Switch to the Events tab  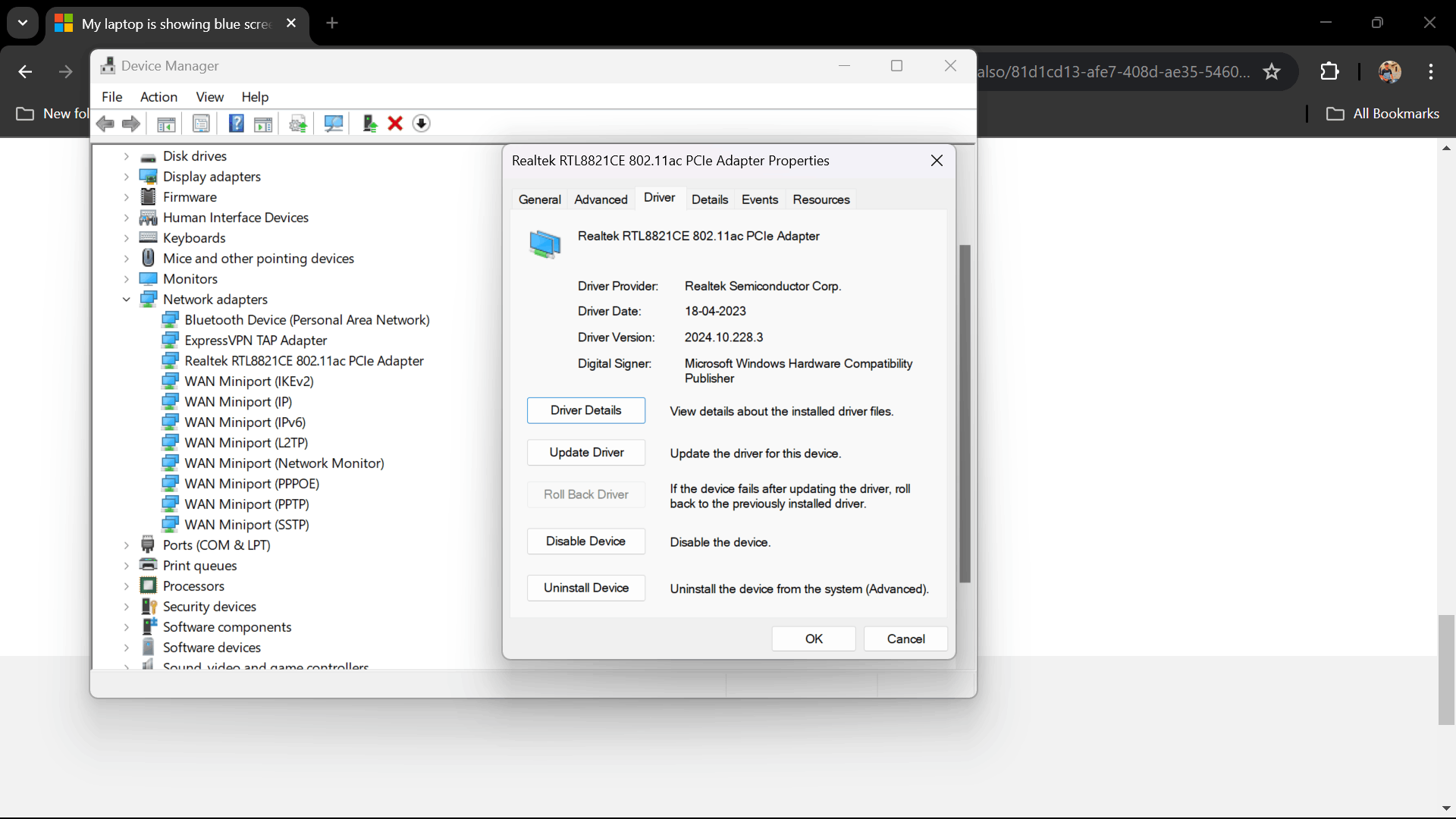[x=760, y=199]
